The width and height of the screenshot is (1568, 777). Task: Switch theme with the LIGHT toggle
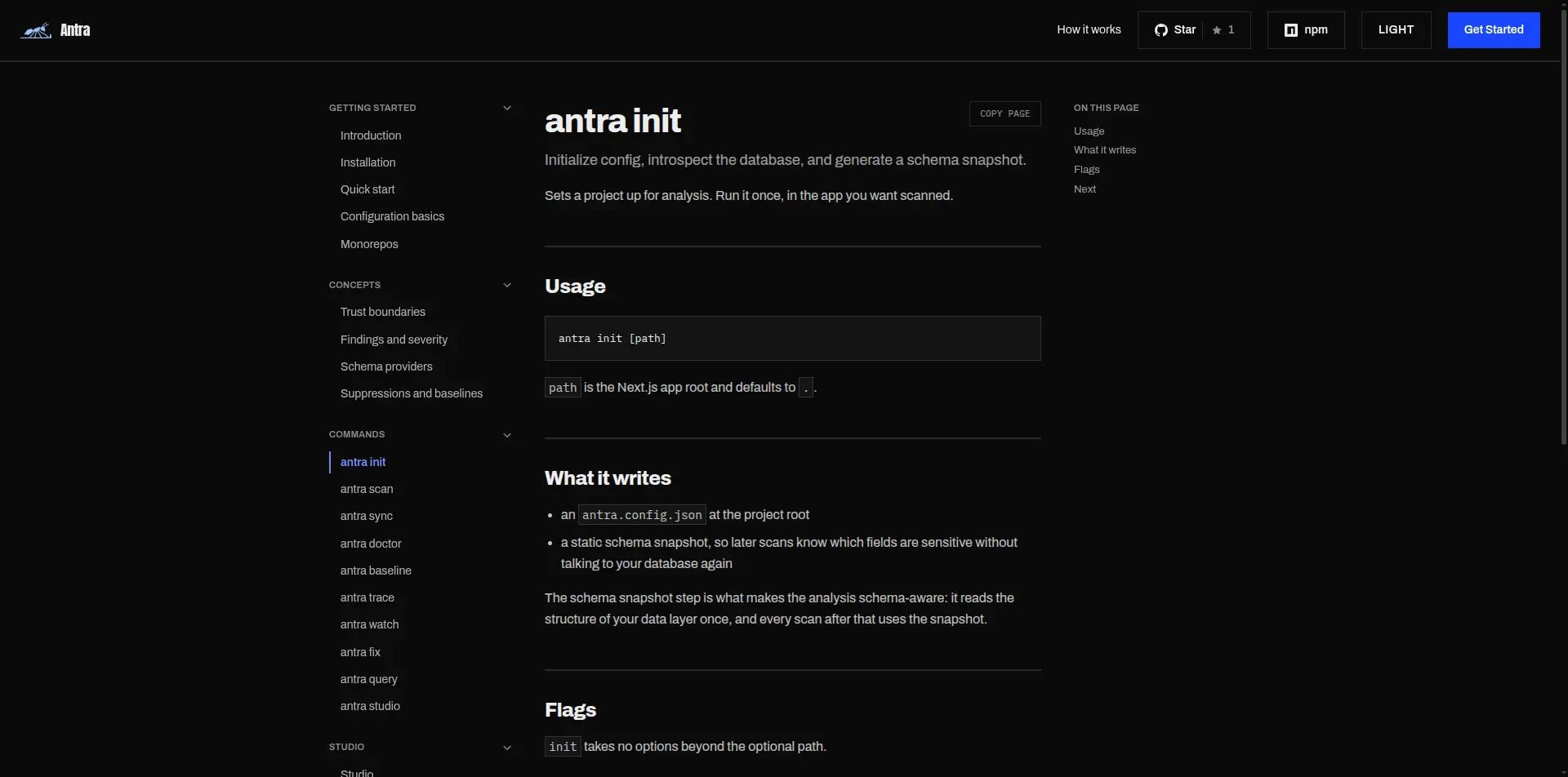[x=1396, y=30]
